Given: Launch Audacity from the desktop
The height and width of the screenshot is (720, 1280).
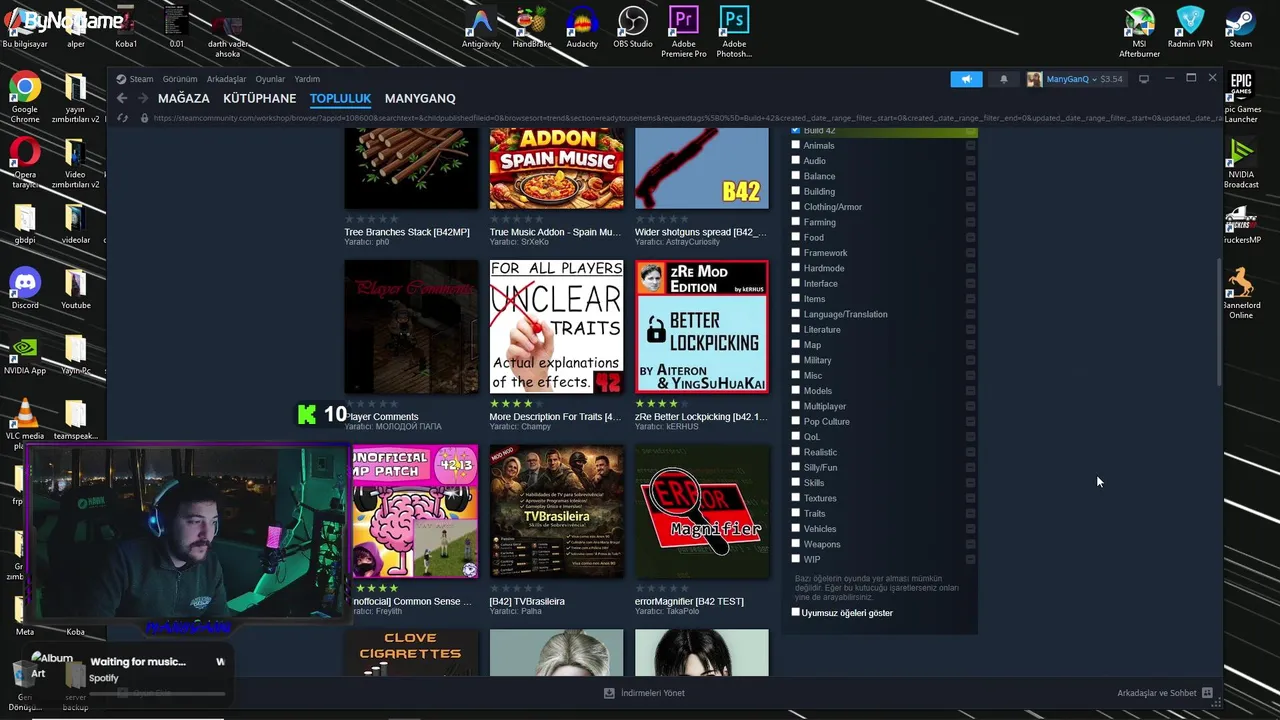Looking at the screenshot, I should pyautogui.click(x=582, y=28).
